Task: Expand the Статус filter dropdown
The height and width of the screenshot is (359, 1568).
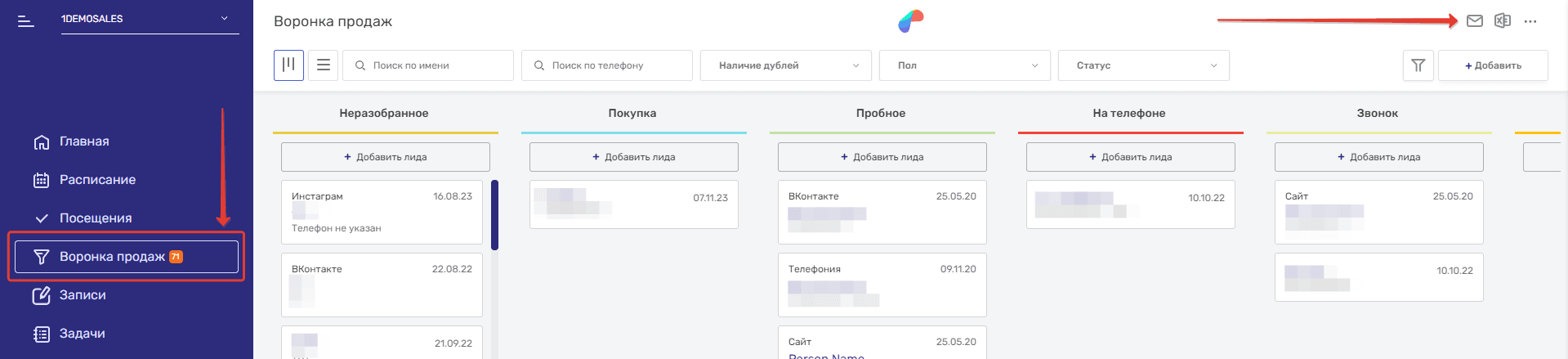Action: click(x=1143, y=65)
